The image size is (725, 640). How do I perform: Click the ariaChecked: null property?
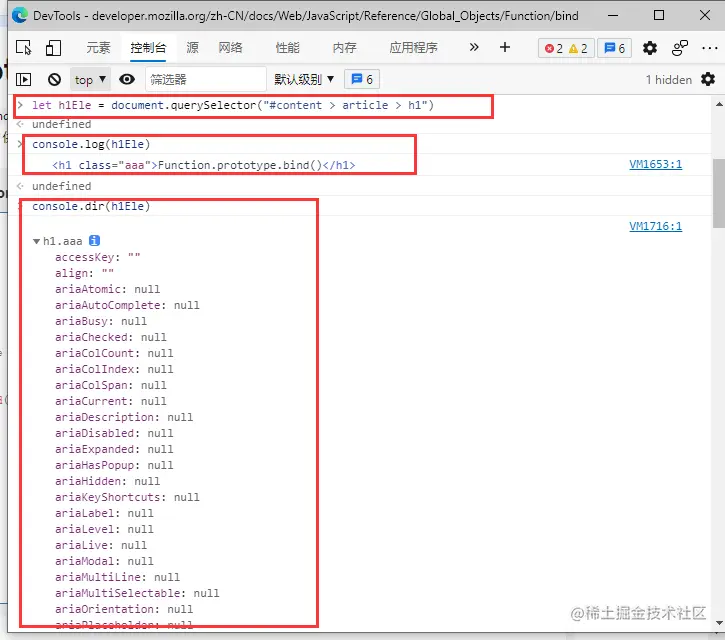[111, 337]
